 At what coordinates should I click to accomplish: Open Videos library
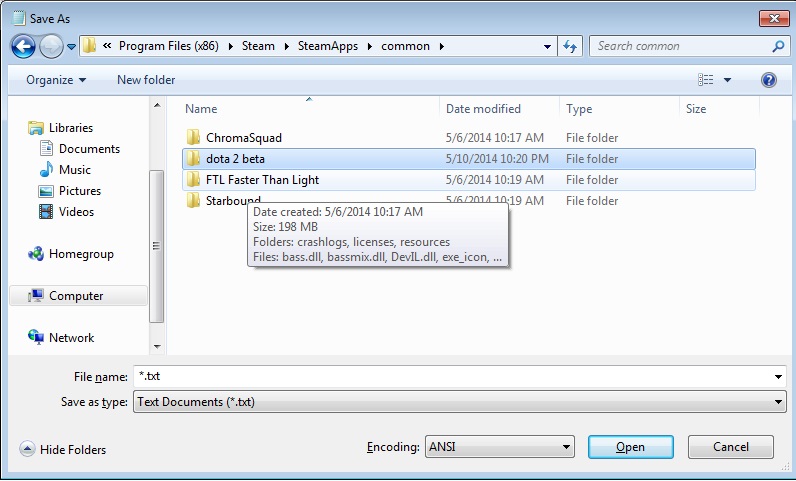coord(76,212)
